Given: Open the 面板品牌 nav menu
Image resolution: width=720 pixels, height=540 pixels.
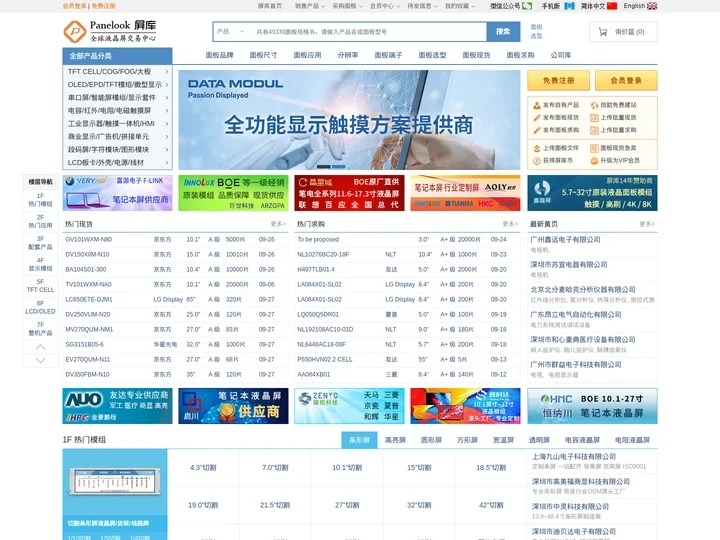Looking at the screenshot, I should tap(219, 55).
